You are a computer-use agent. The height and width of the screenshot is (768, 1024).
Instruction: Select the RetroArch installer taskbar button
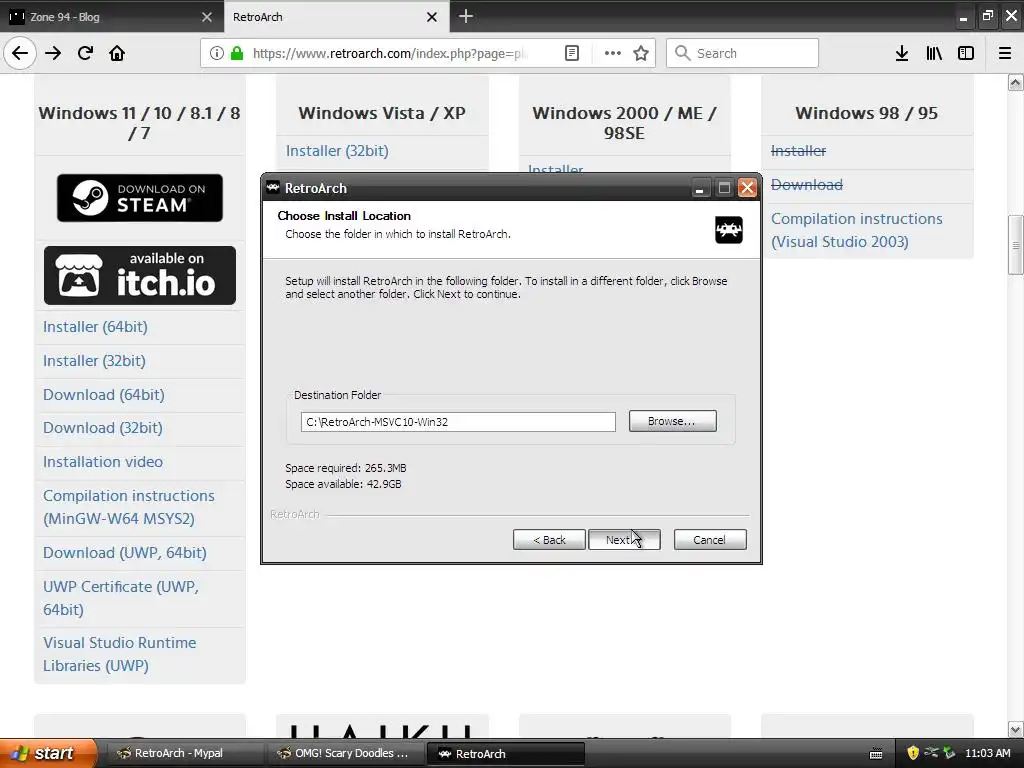click(505, 753)
